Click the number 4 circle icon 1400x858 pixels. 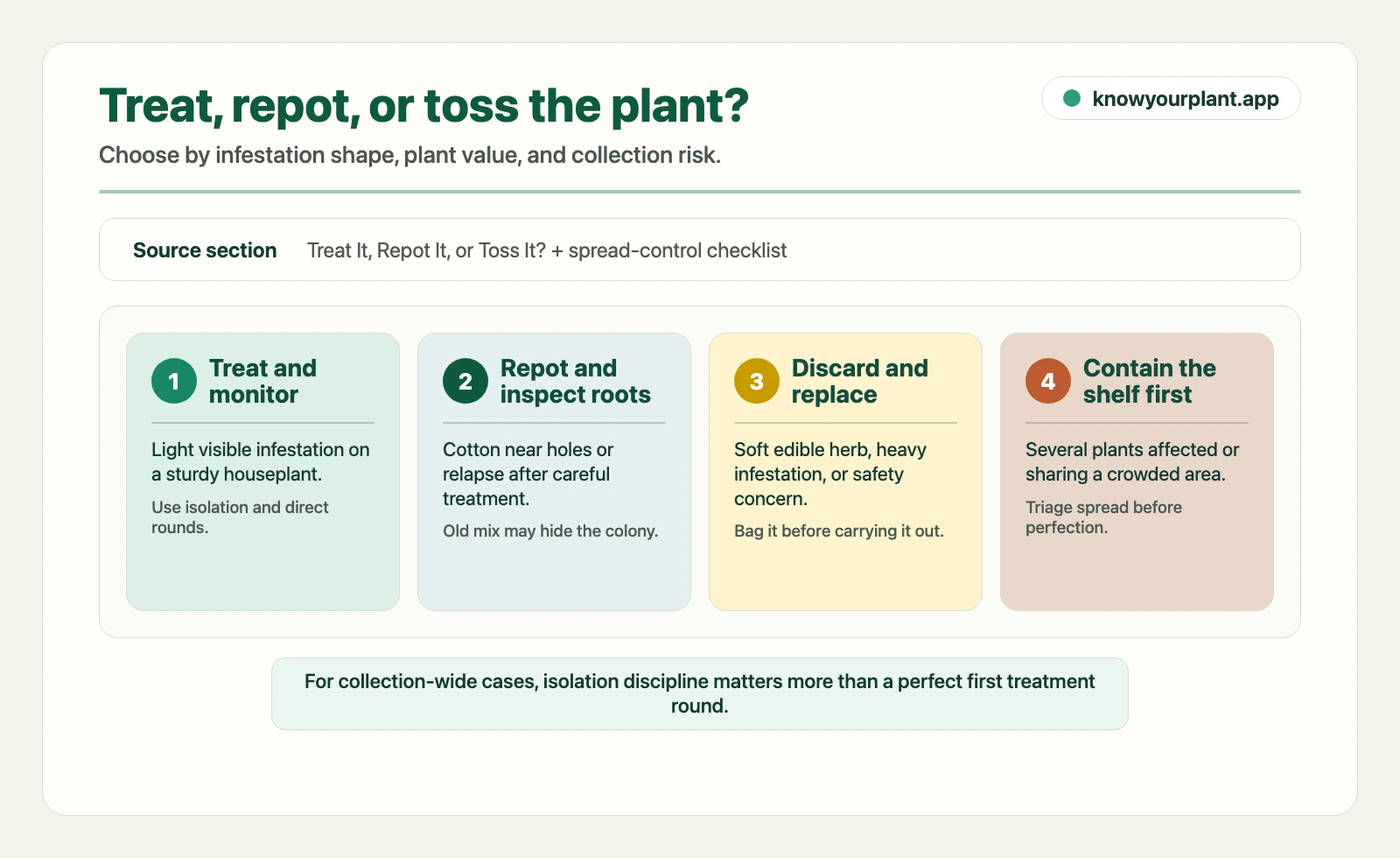tap(1048, 381)
